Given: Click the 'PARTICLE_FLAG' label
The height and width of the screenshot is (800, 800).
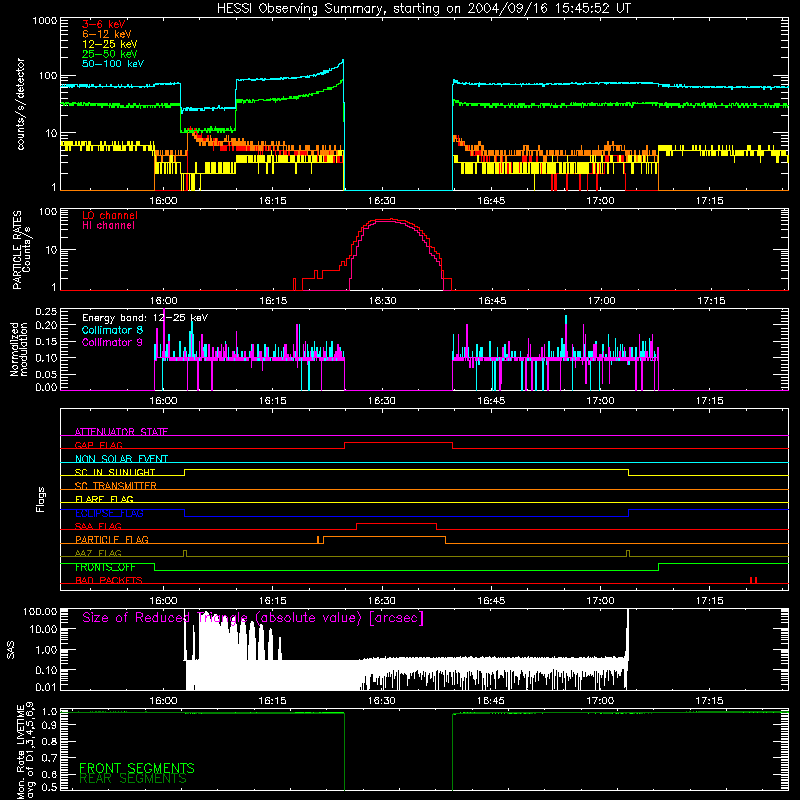Looking at the screenshot, I should (111, 539).
